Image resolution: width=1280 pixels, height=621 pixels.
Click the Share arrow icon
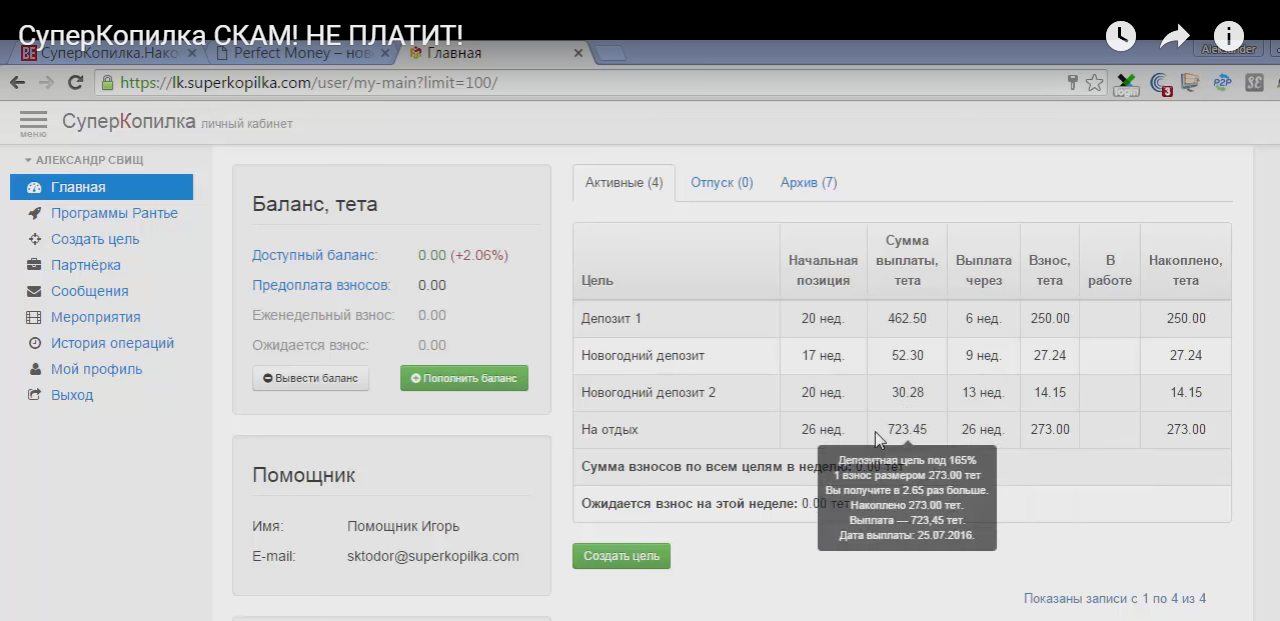click(1175, 37)
